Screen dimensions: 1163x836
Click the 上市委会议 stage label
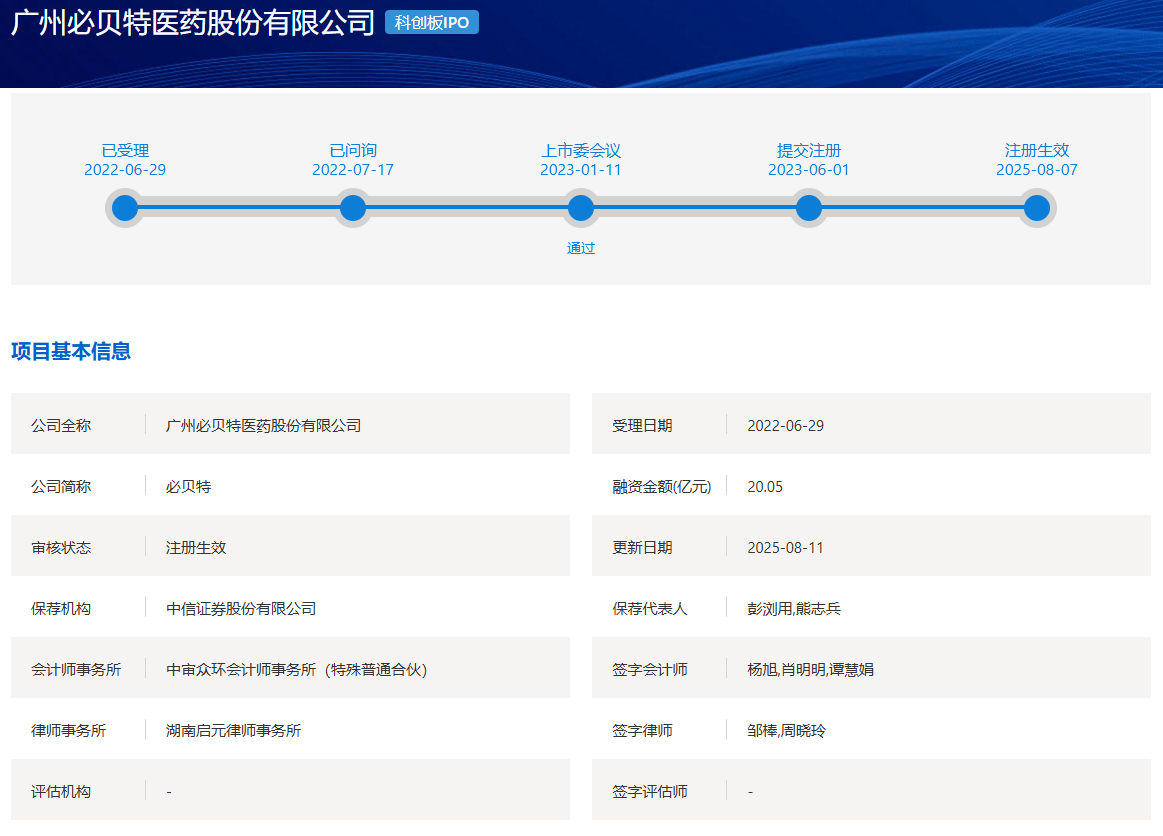(x=581, y=150)
